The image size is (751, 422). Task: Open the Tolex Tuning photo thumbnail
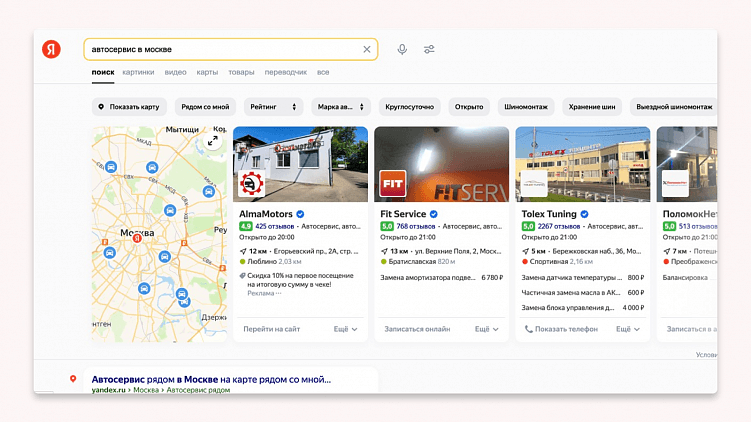[583, 164]
